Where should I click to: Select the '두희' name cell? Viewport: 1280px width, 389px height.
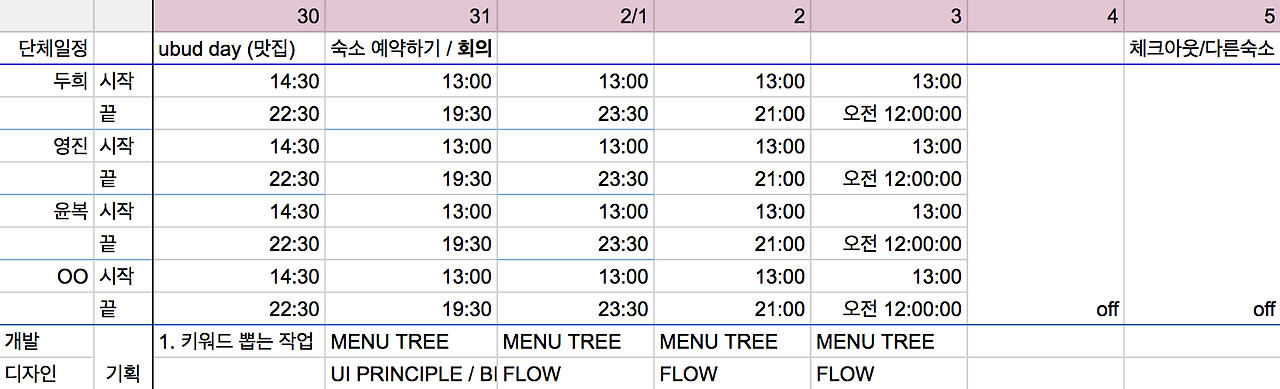pos(47,82)
